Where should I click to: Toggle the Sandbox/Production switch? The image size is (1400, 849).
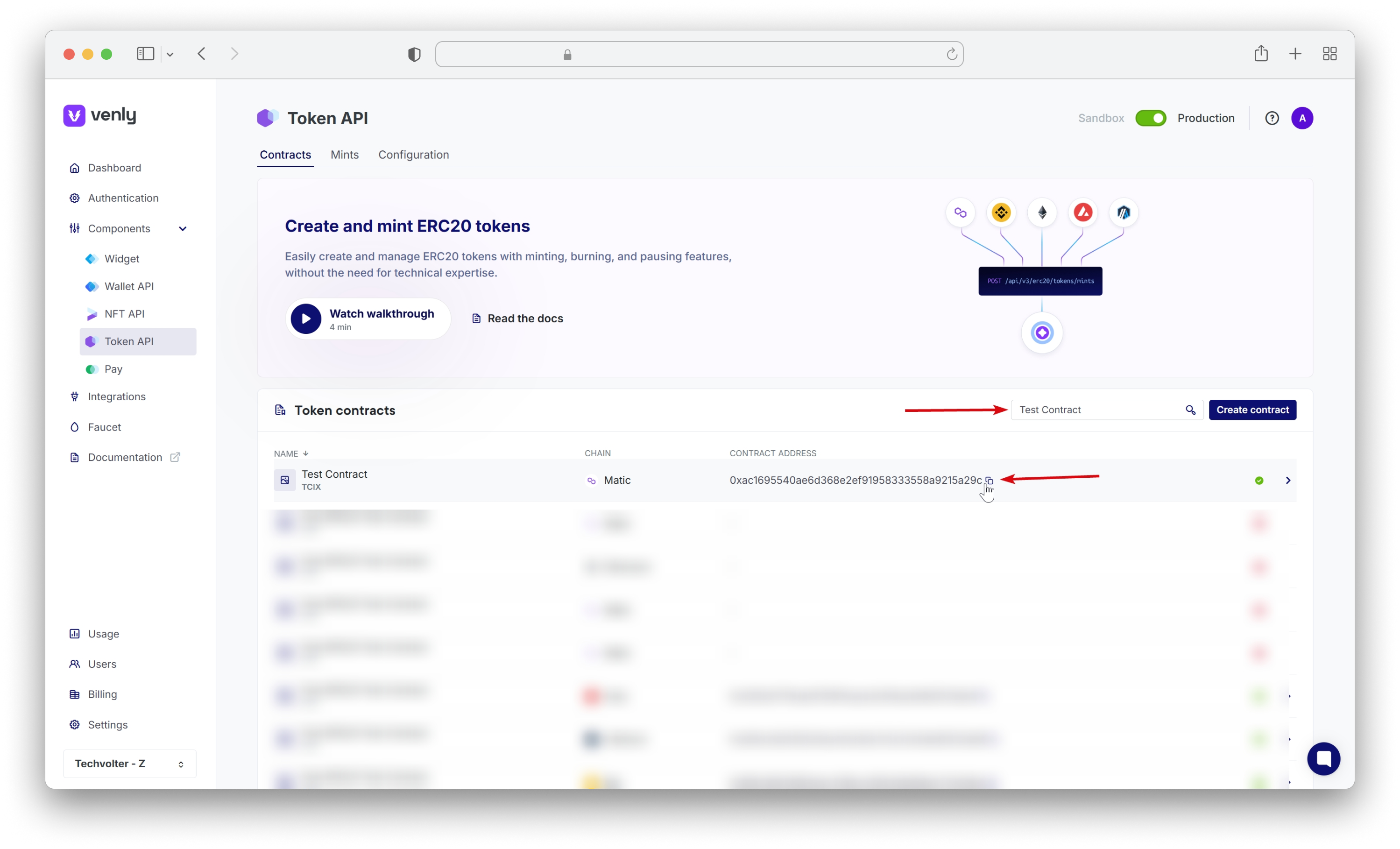(1151, 118)
